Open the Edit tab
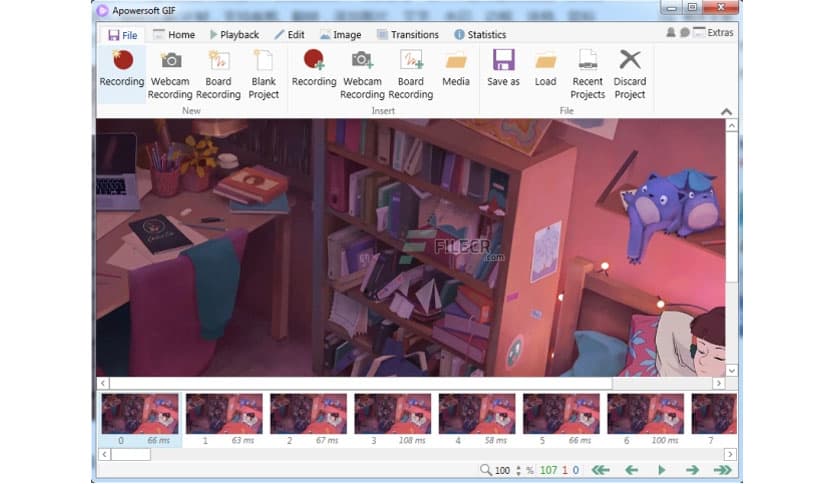The image size is (836, 484). (x=290, y=35)
